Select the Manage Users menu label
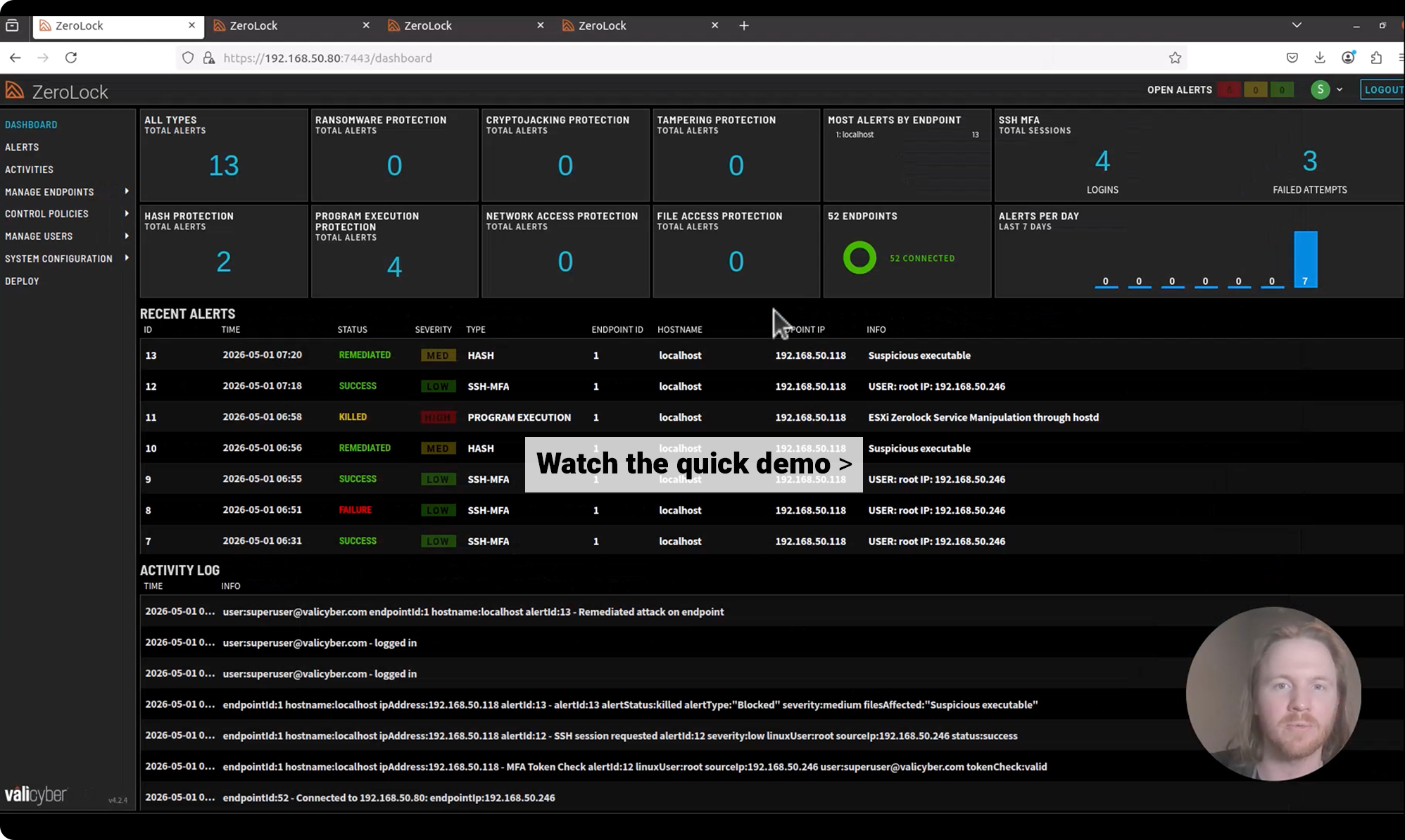The image size is (1405, 840). 39,236
